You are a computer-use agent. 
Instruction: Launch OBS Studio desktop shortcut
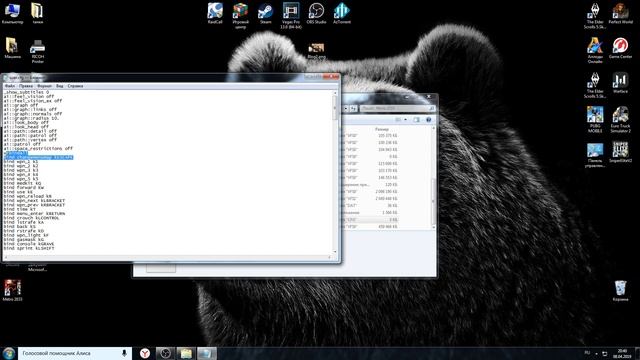316,13
